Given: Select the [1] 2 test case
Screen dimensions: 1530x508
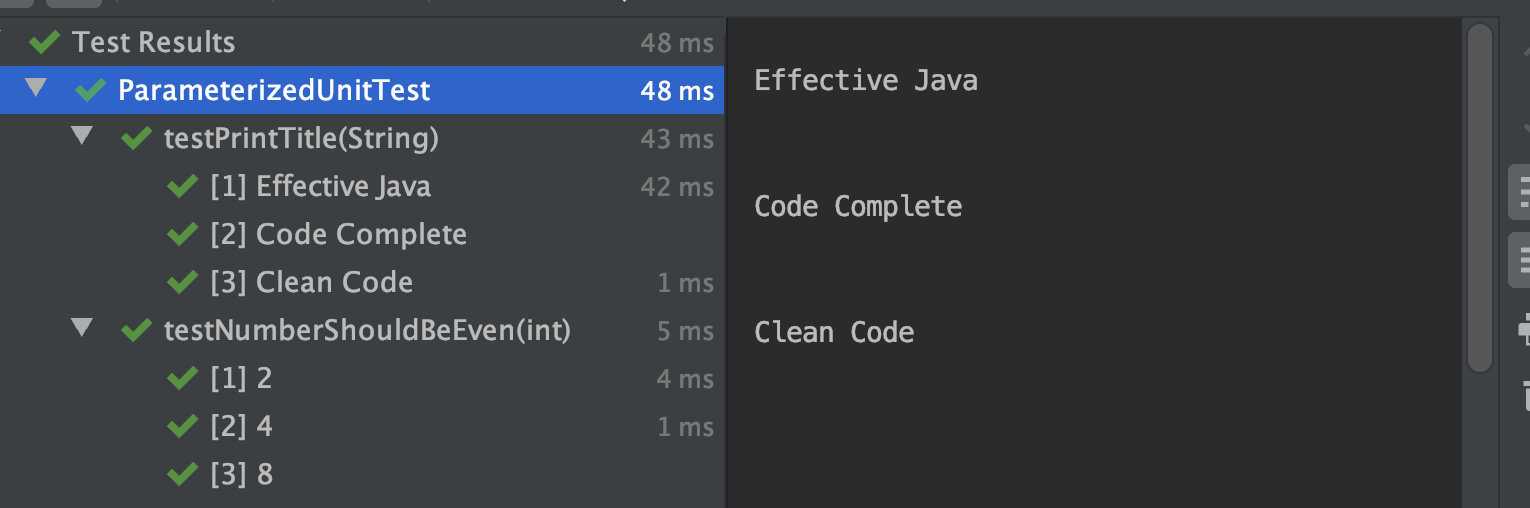Looking at the screenshot, I should [362, 378].
